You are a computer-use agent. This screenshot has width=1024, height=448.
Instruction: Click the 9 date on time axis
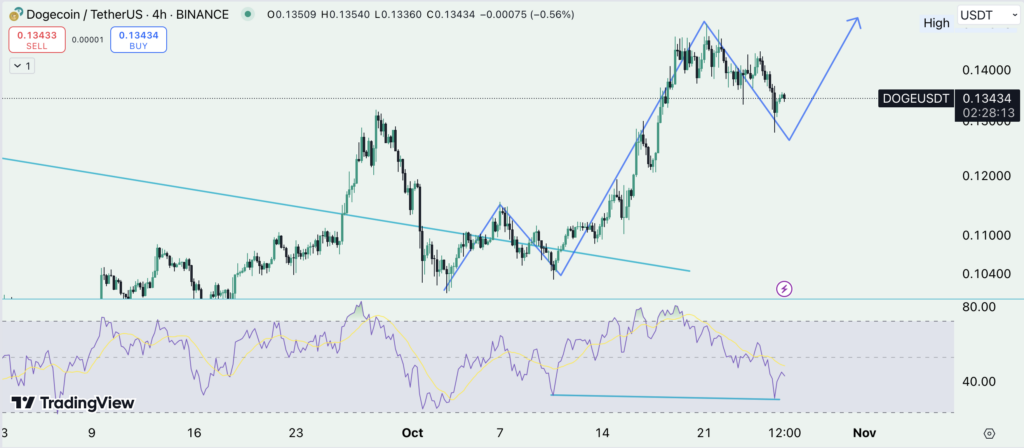click(x=92, y=432)
